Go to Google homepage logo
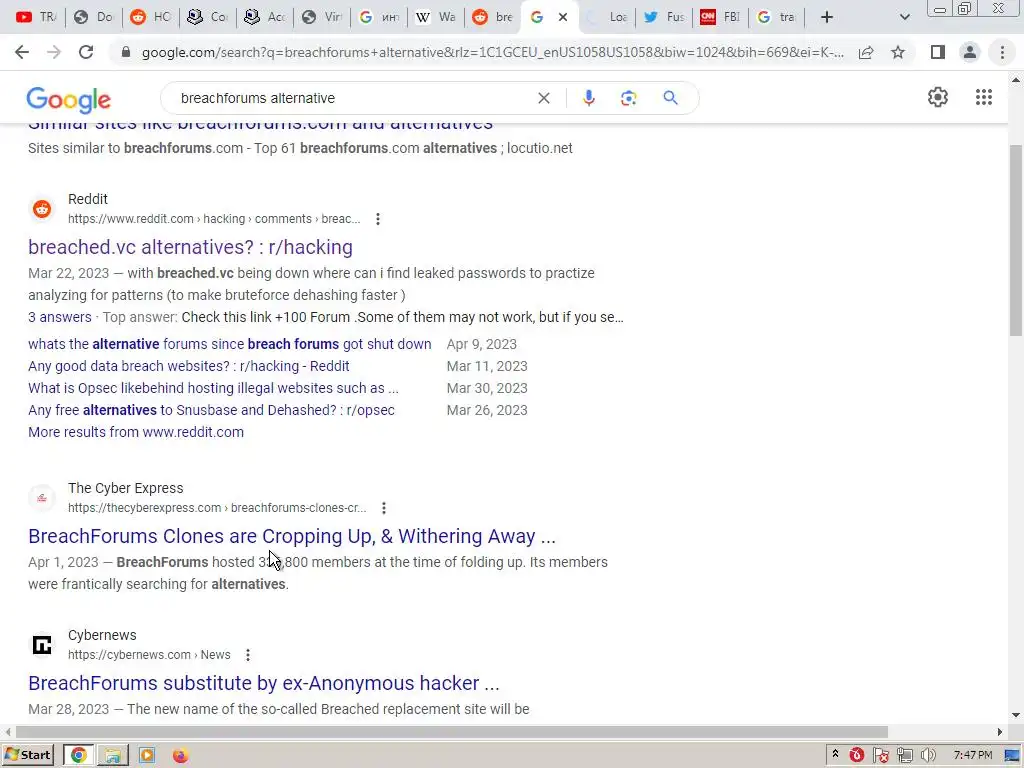1024x768 pixels. tap(69, 100)
